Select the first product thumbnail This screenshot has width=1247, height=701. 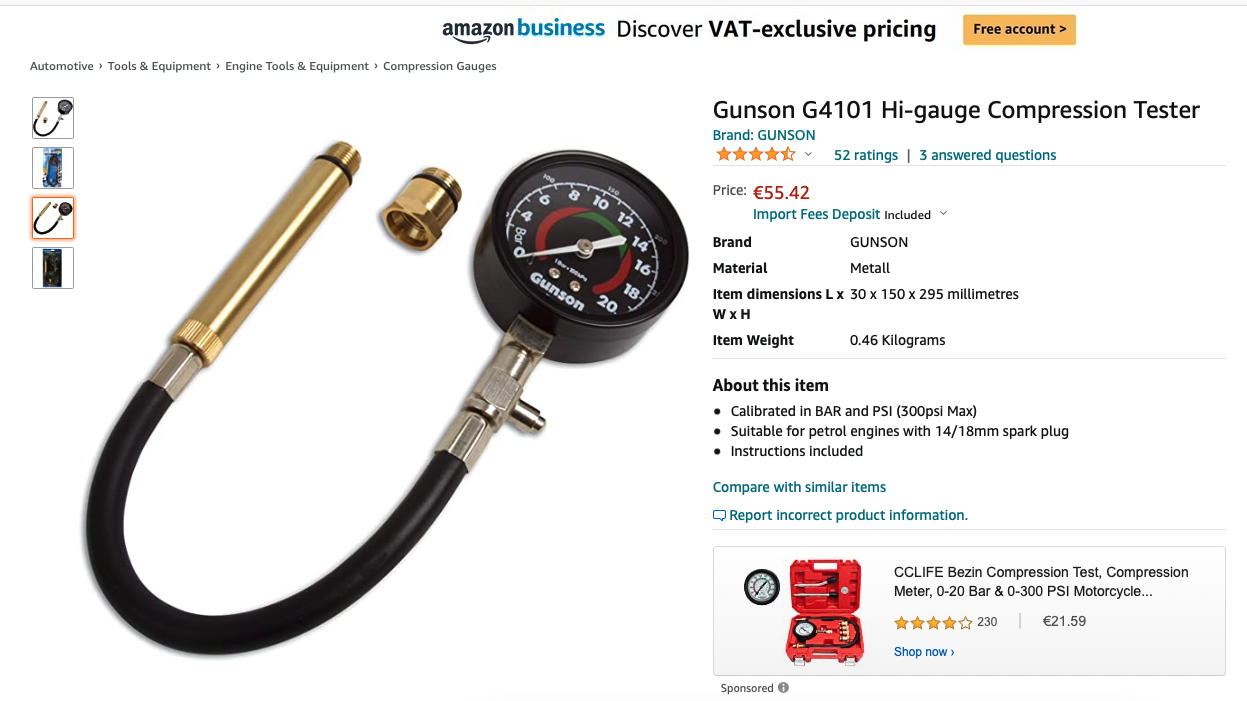click(53, 118)
